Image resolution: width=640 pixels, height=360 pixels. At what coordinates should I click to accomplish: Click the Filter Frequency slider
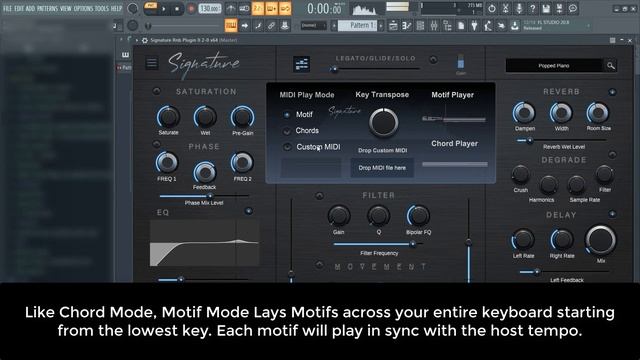(x=378, y=244)
